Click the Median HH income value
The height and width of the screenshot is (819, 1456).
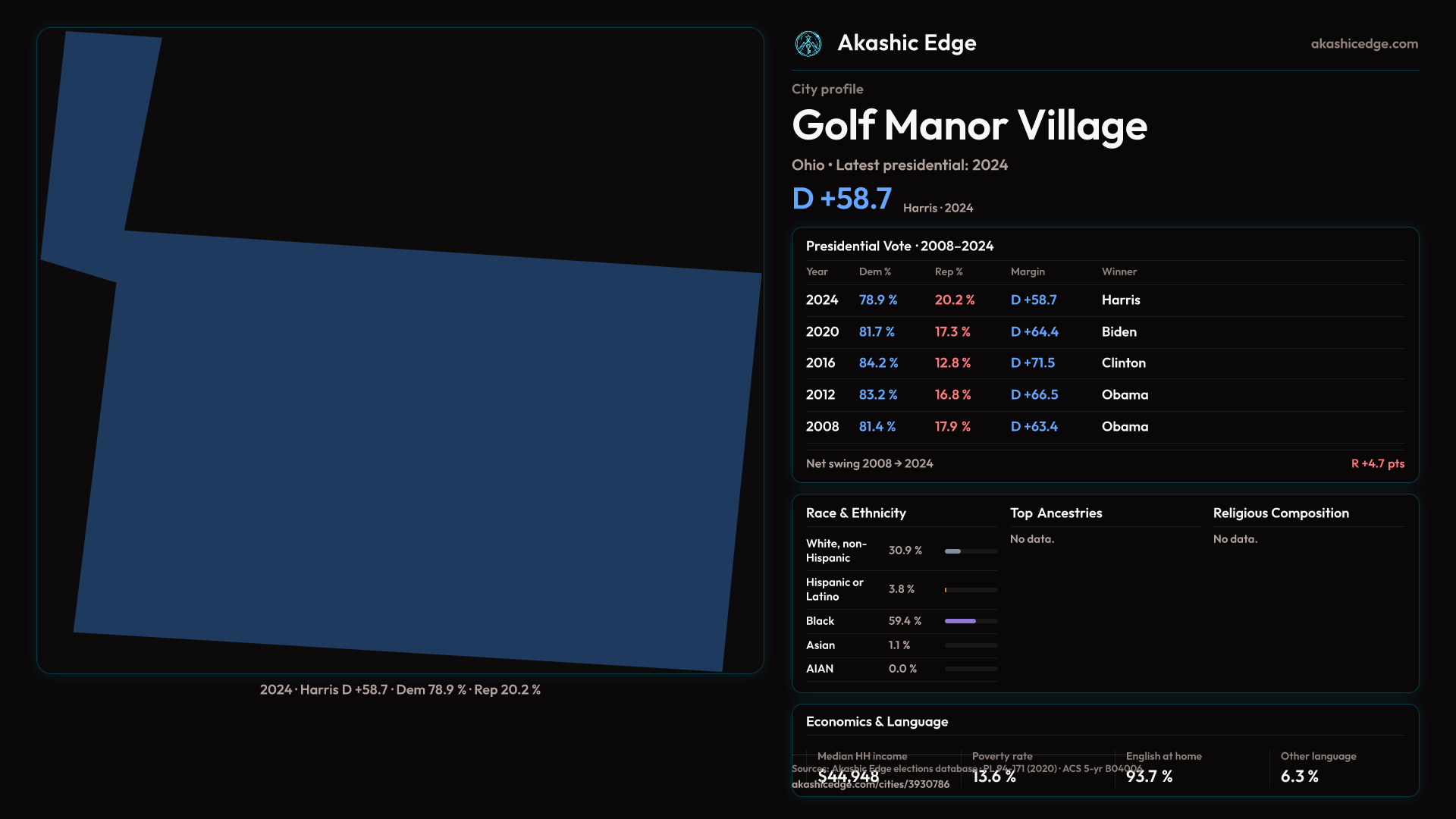[x=848, y=777]
